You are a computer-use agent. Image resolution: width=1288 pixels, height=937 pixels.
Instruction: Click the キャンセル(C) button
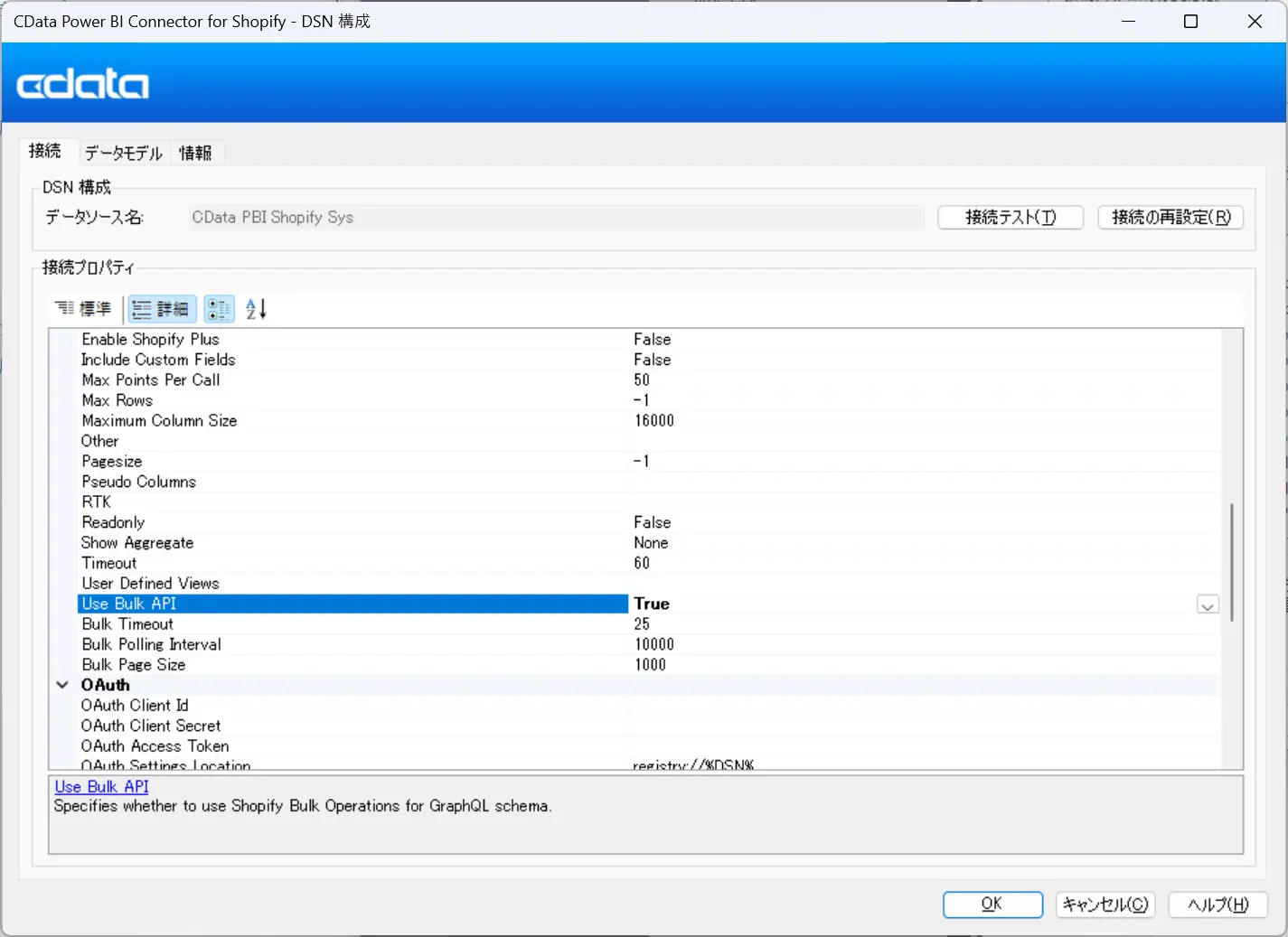(x=1105, y=904)
